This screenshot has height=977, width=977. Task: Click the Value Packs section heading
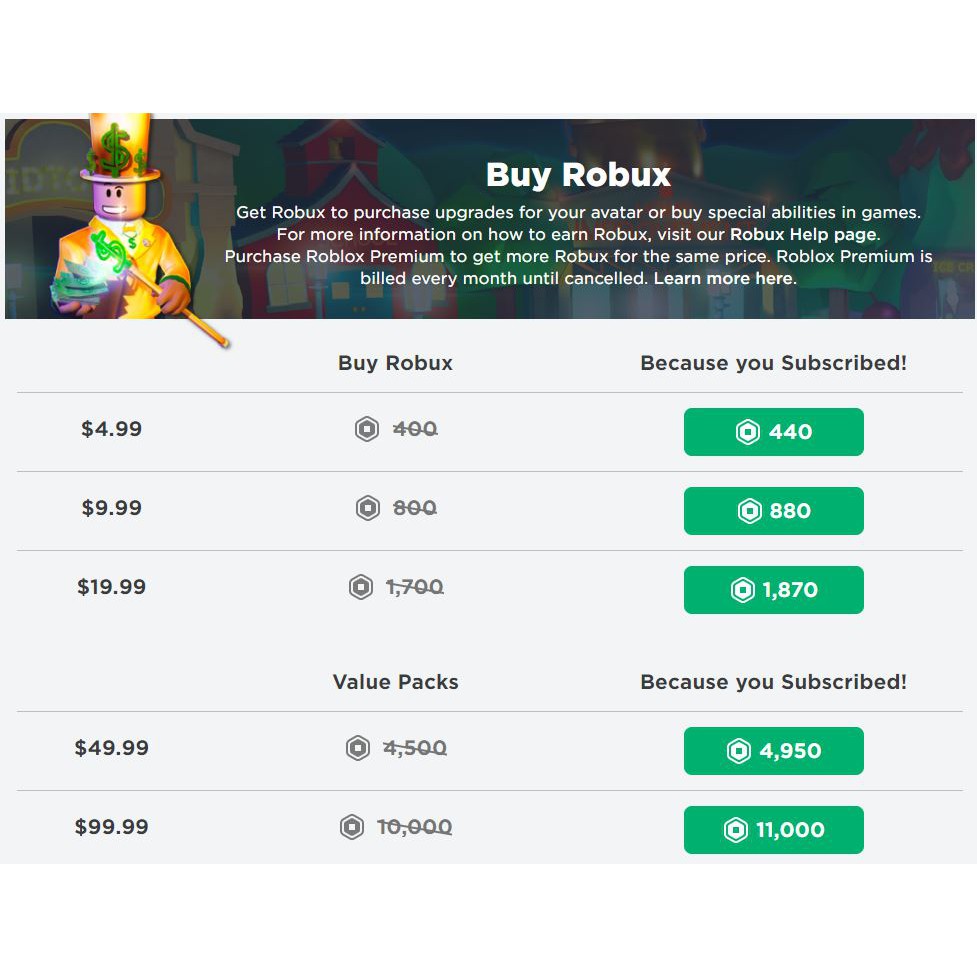[395, 682]
